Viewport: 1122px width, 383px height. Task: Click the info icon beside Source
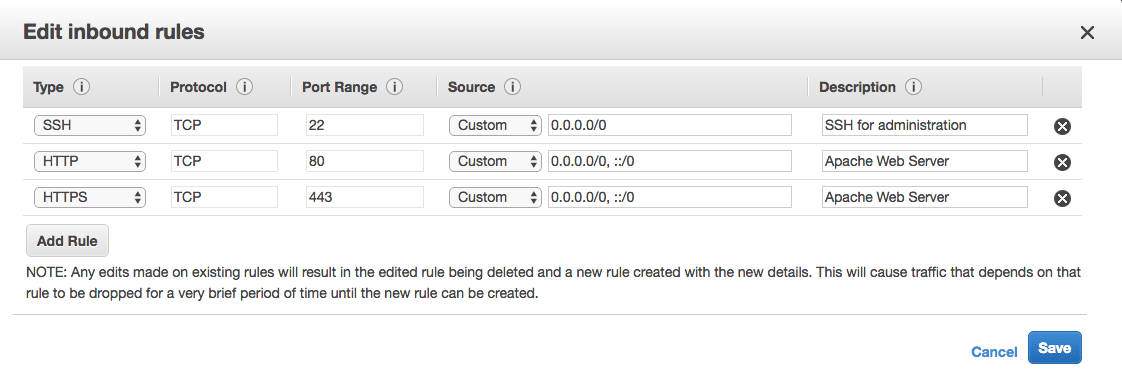(x=512, y=87)
